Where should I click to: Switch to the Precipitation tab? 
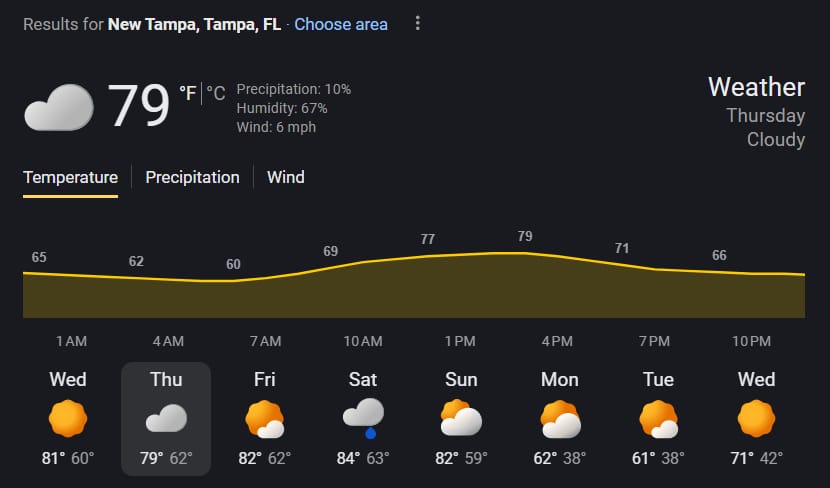(x=192, y=177)
